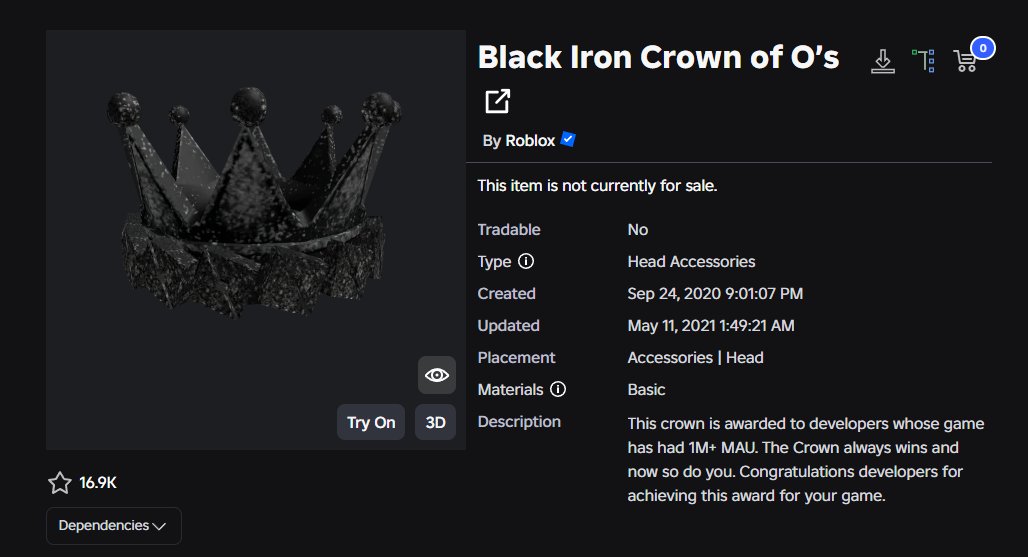
Task: Switch the preview to 3D view
Action: 435,422
